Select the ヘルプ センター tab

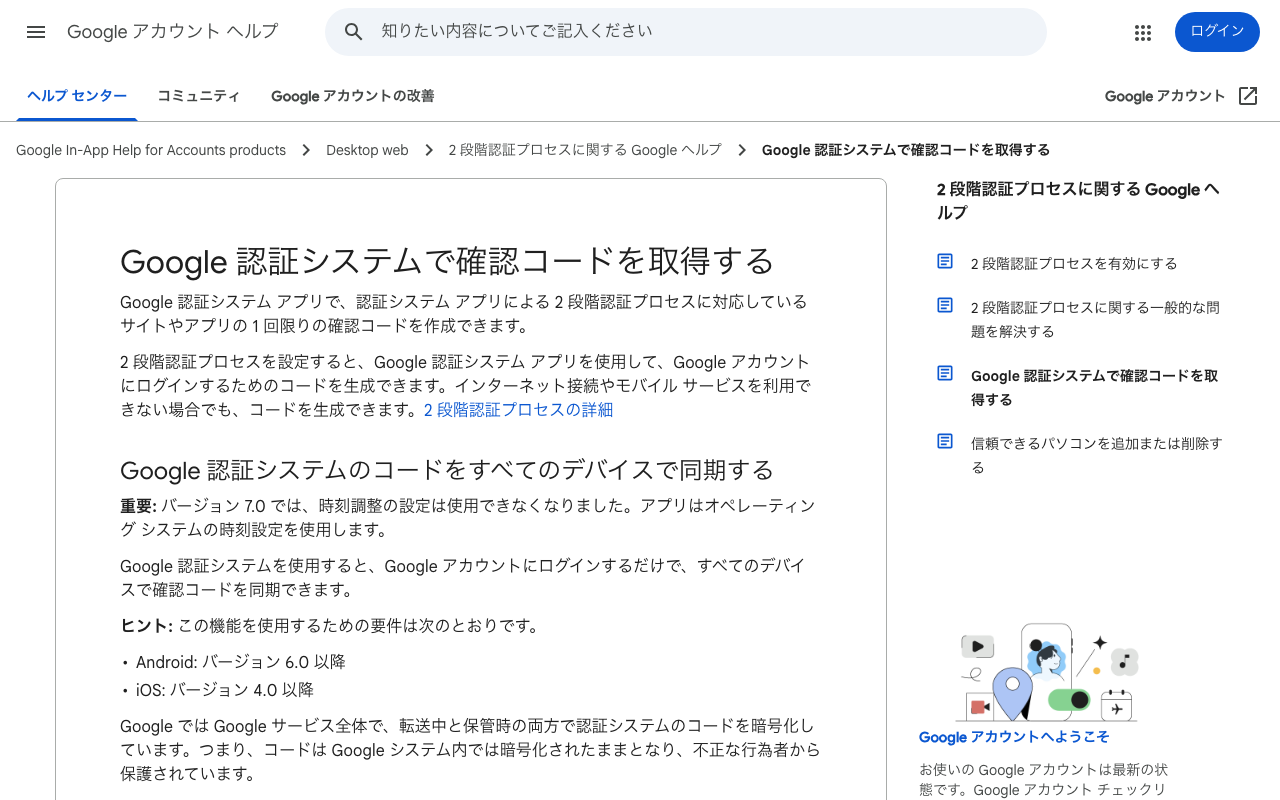point(77,96)
